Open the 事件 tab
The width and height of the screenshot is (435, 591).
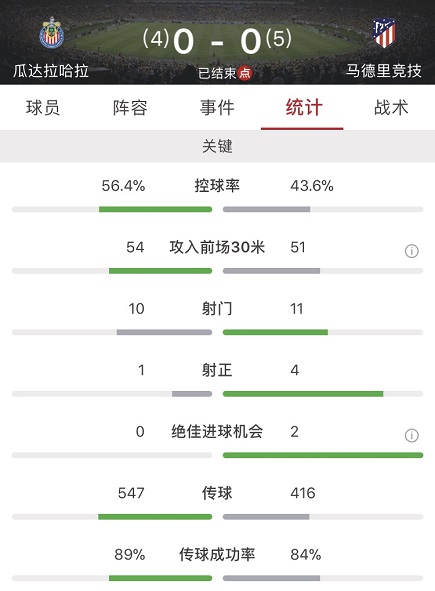click(x=217, y=108)
